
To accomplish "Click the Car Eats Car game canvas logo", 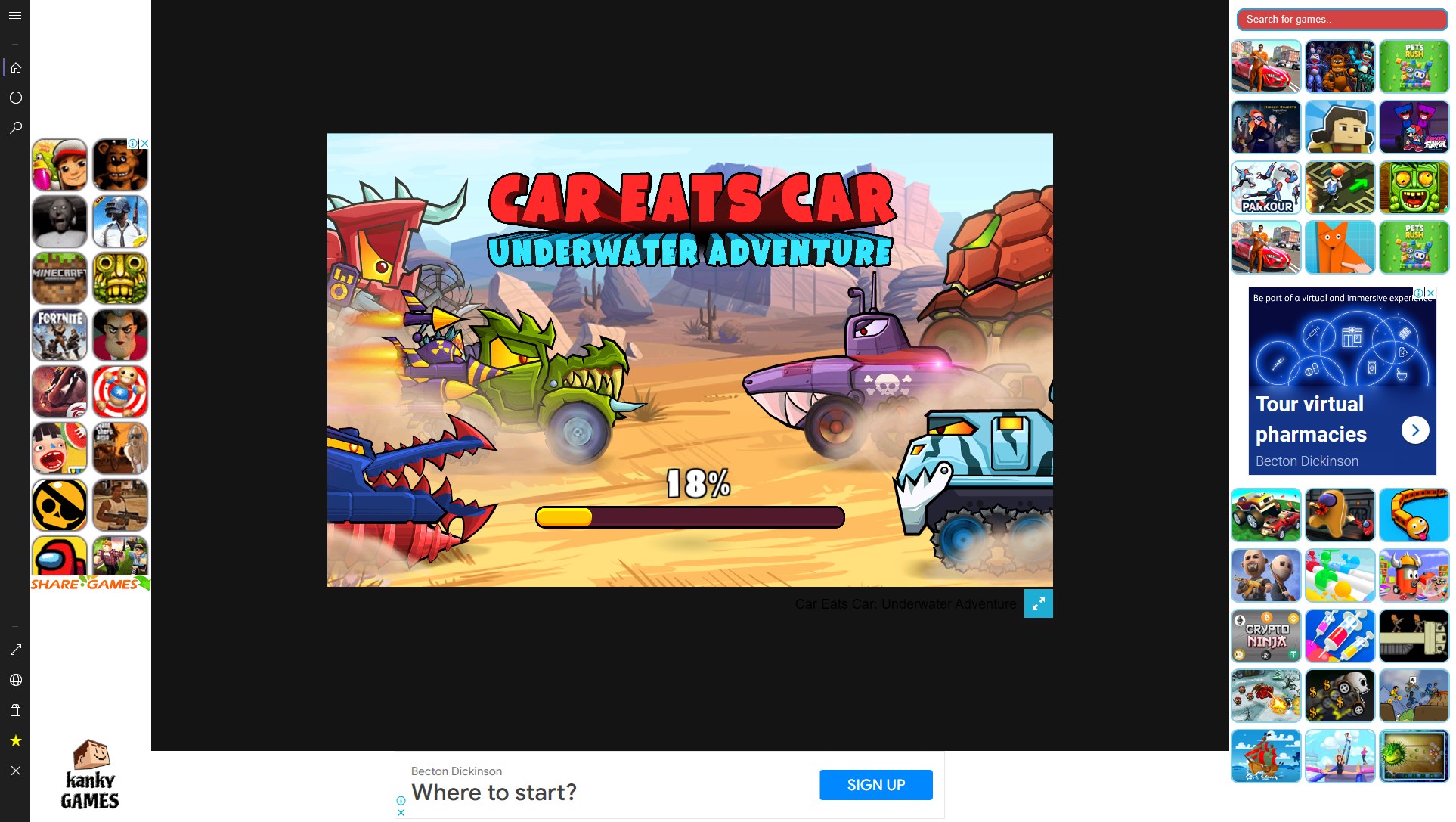I will [692, 220].
